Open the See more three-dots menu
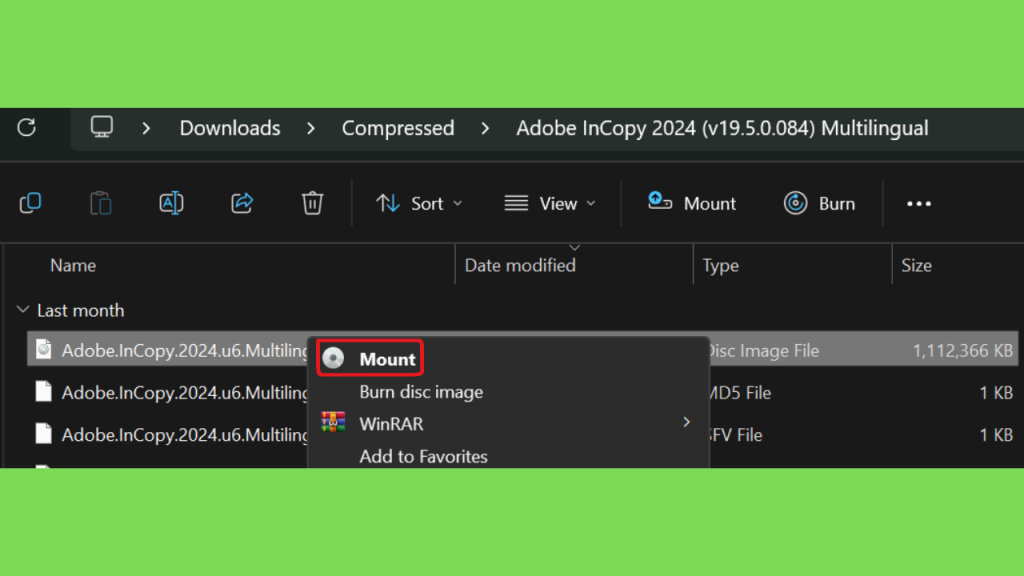1024x576 pixels. pyautogui.click(x=919, y=204)
